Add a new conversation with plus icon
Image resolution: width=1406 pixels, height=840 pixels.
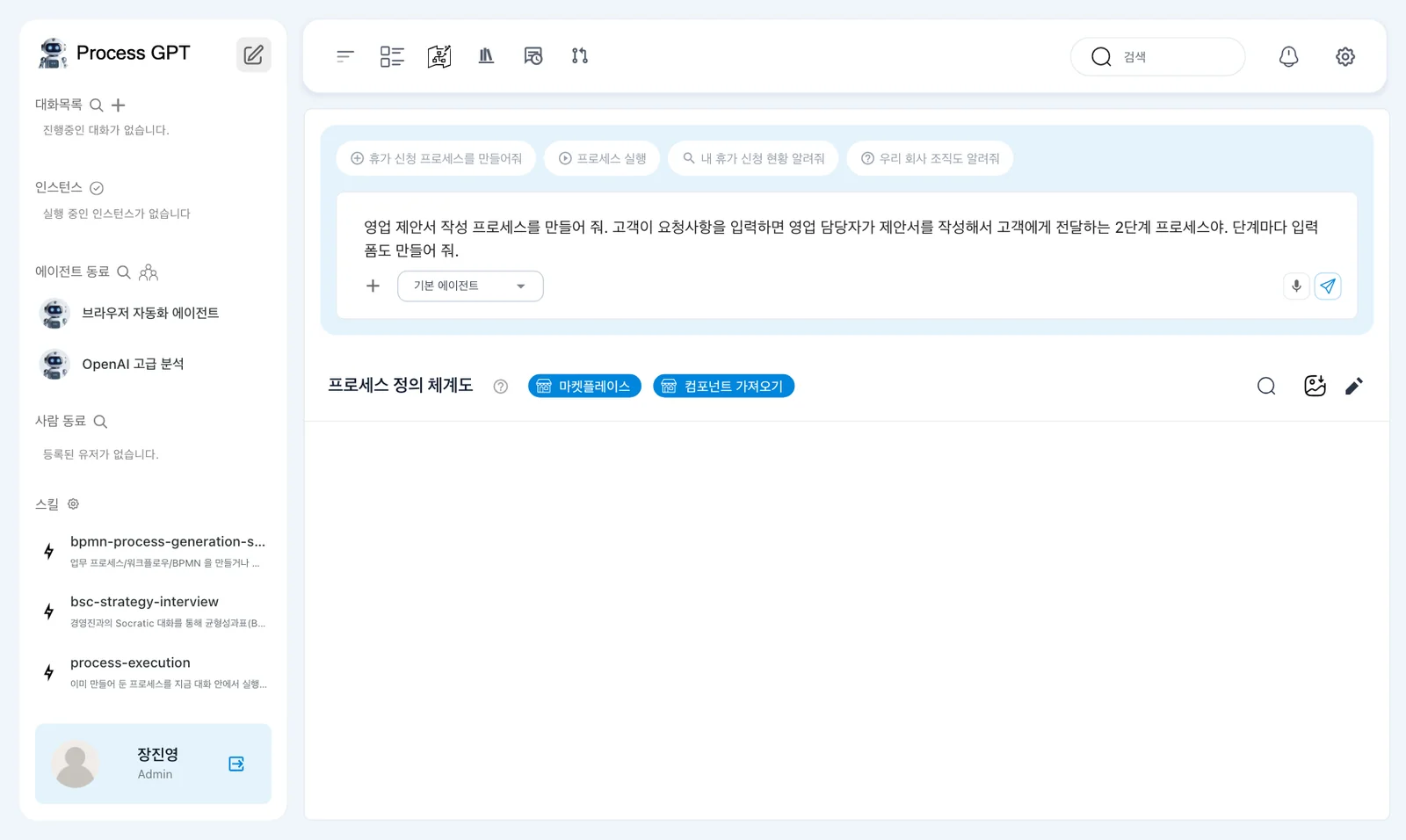point(119,105)
